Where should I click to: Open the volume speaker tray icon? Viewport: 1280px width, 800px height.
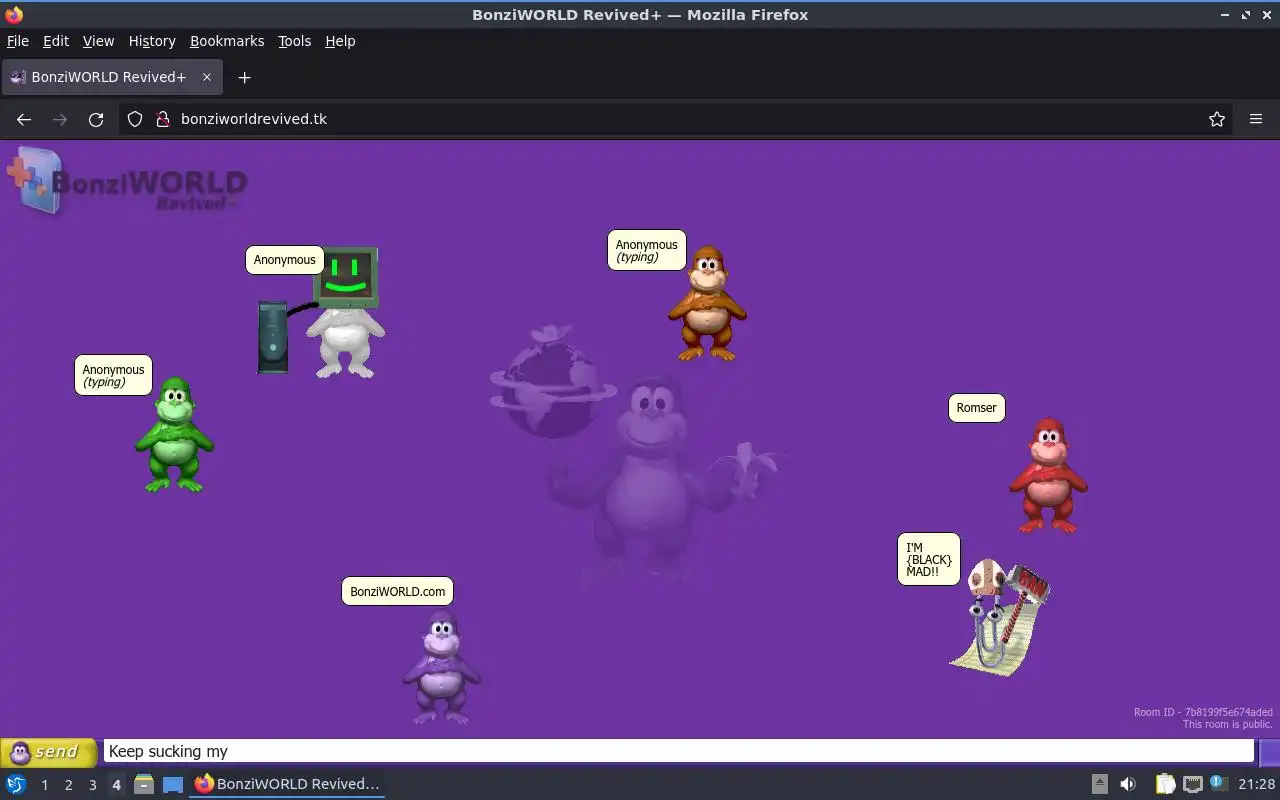coord(1128,784)
